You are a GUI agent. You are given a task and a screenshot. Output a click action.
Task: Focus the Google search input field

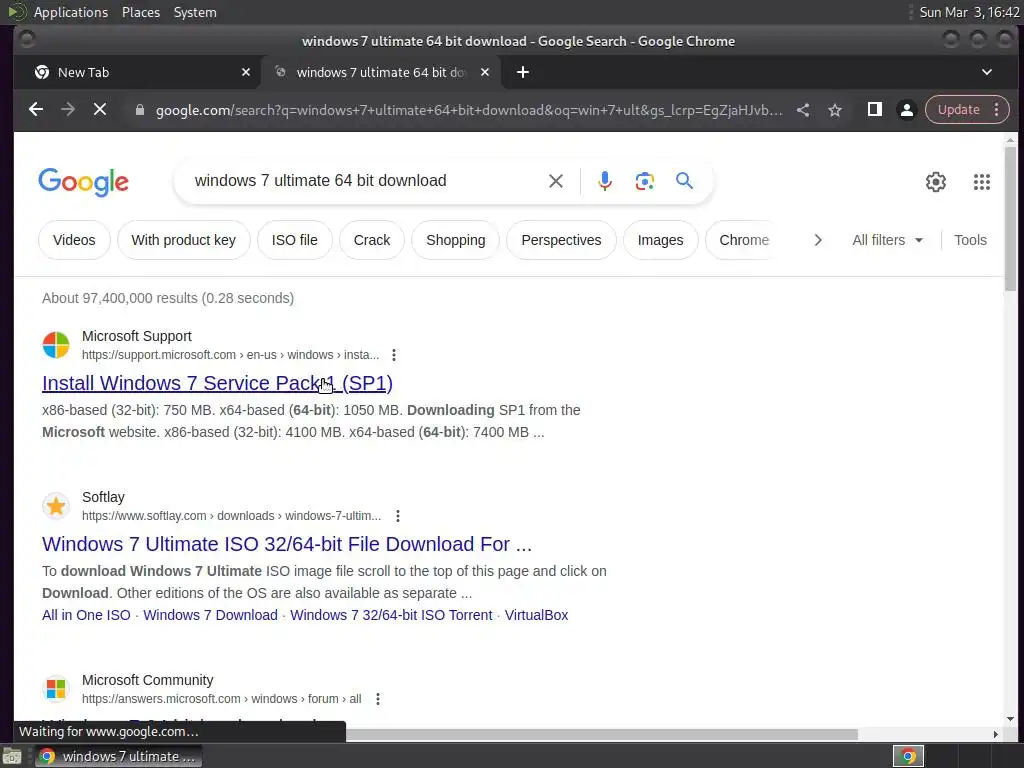[366, 181]
